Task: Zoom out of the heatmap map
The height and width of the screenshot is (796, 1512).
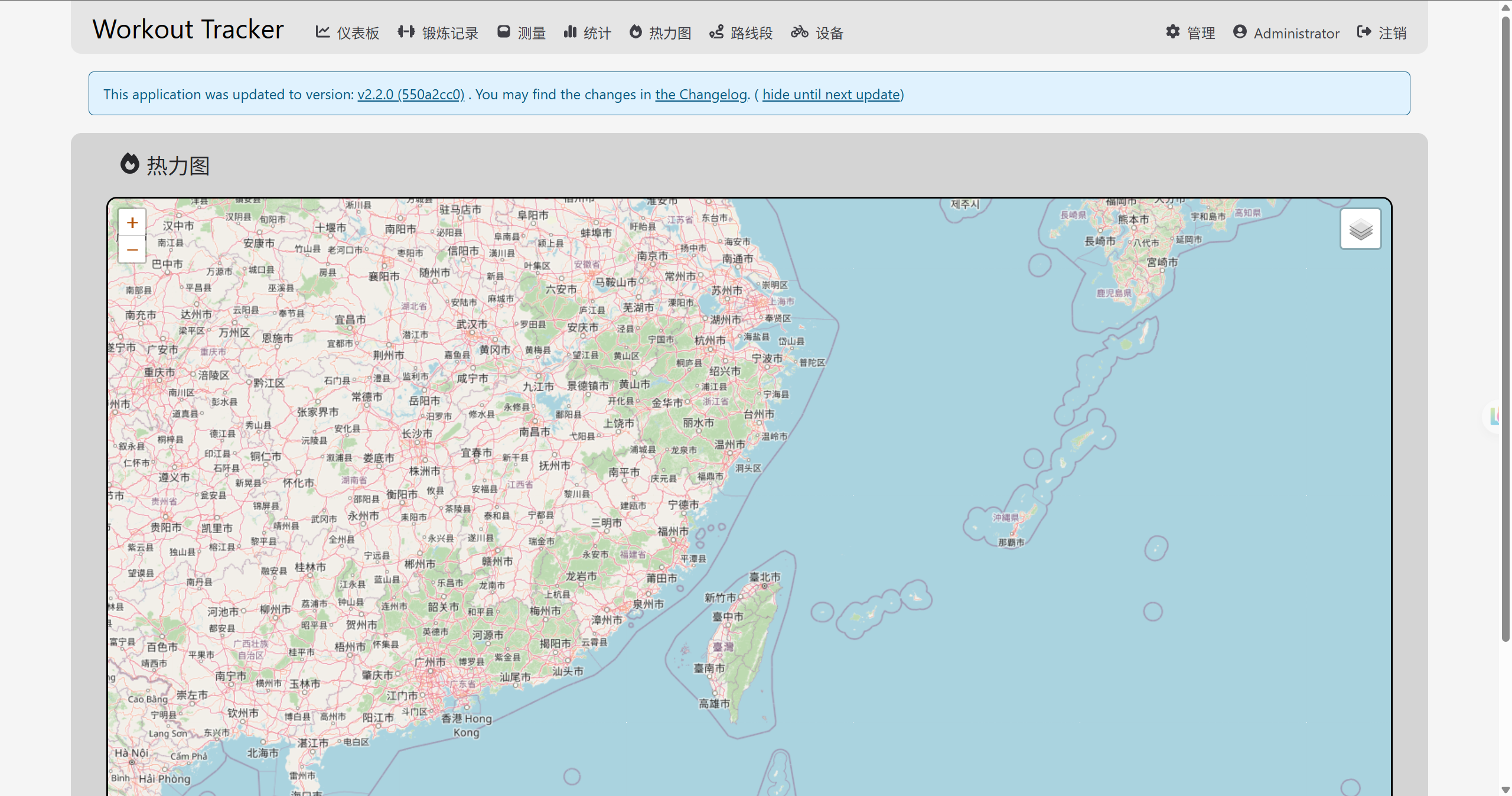Action: [x=132, y=249]
